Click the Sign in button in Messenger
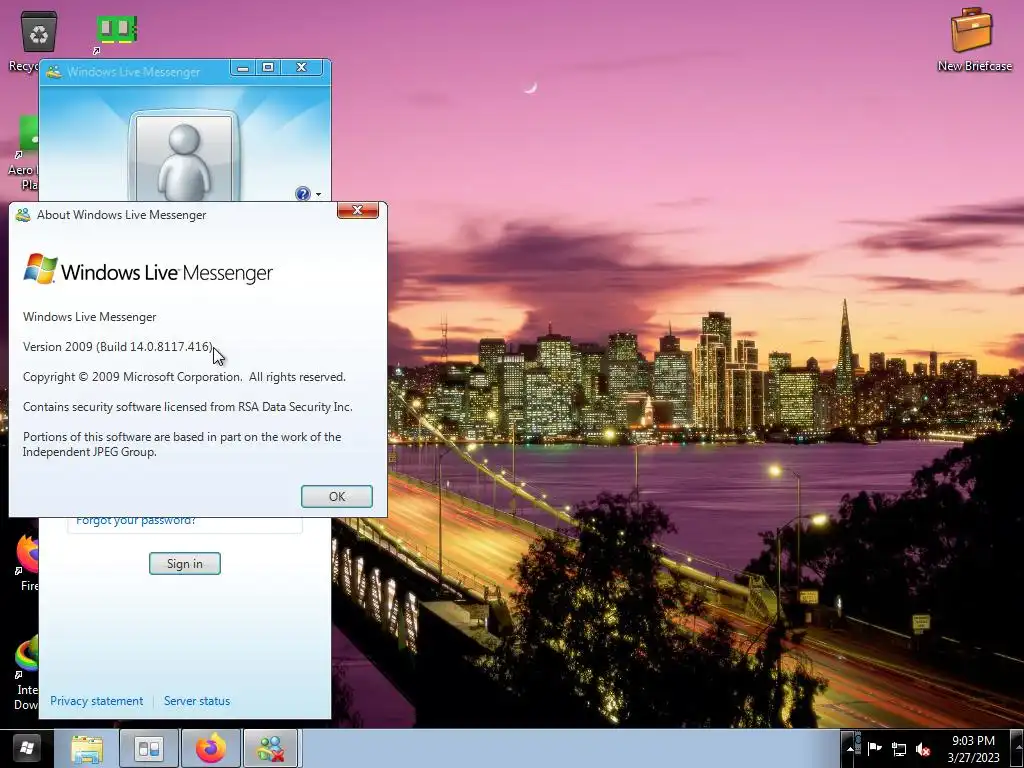Image resolution: width=1024 pixels, height=768 pixels. click(x=185, y=564)
